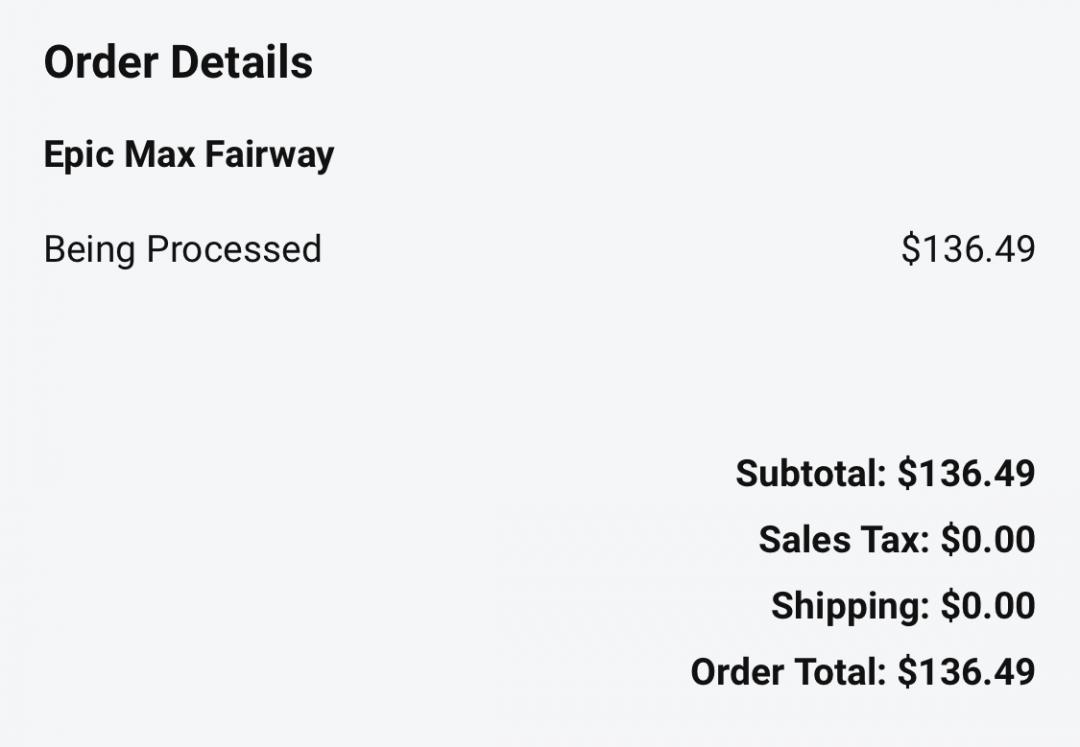The height and width of the screenshot is (747, 1080).
Task: Click the word Fairway in product title
Action: coord(269,155)
